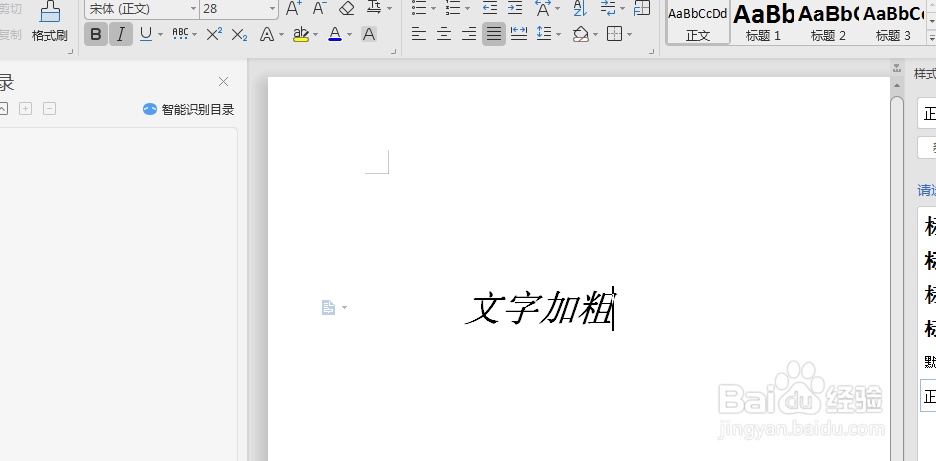Screen dimensions: 936x461
Task: Sort text with the A-Z icon
Action: 580,8
